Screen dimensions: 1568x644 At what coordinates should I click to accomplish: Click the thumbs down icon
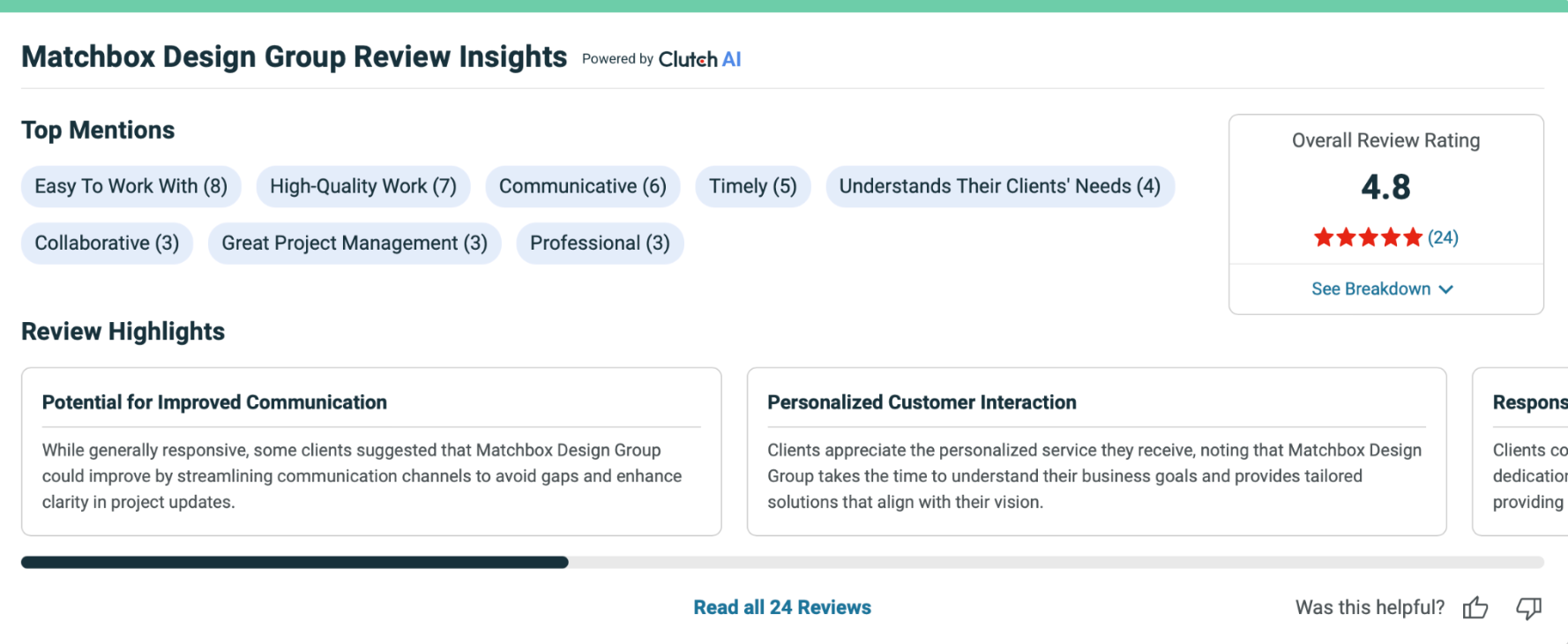[x=1528, y=608]
